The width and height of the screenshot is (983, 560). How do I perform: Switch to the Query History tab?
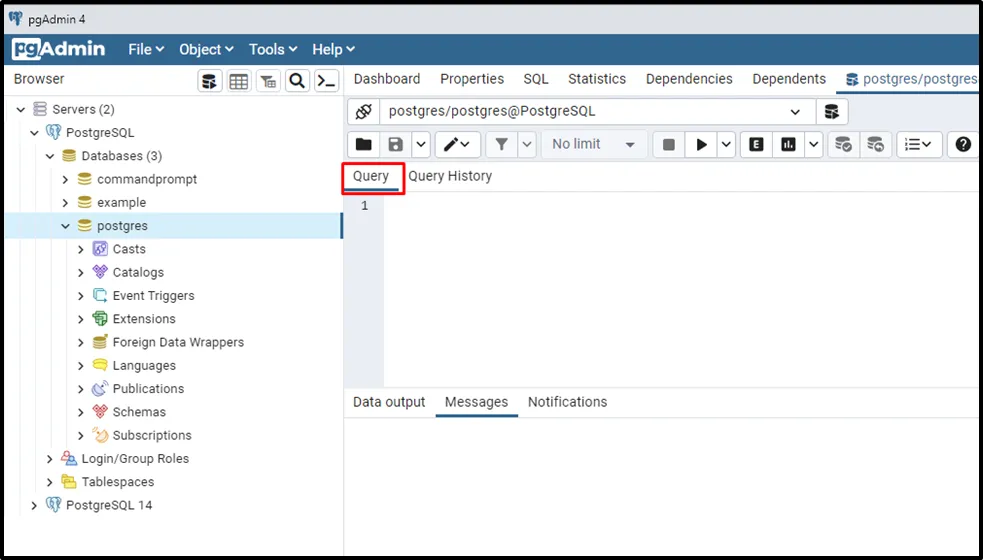click(450, 176)
